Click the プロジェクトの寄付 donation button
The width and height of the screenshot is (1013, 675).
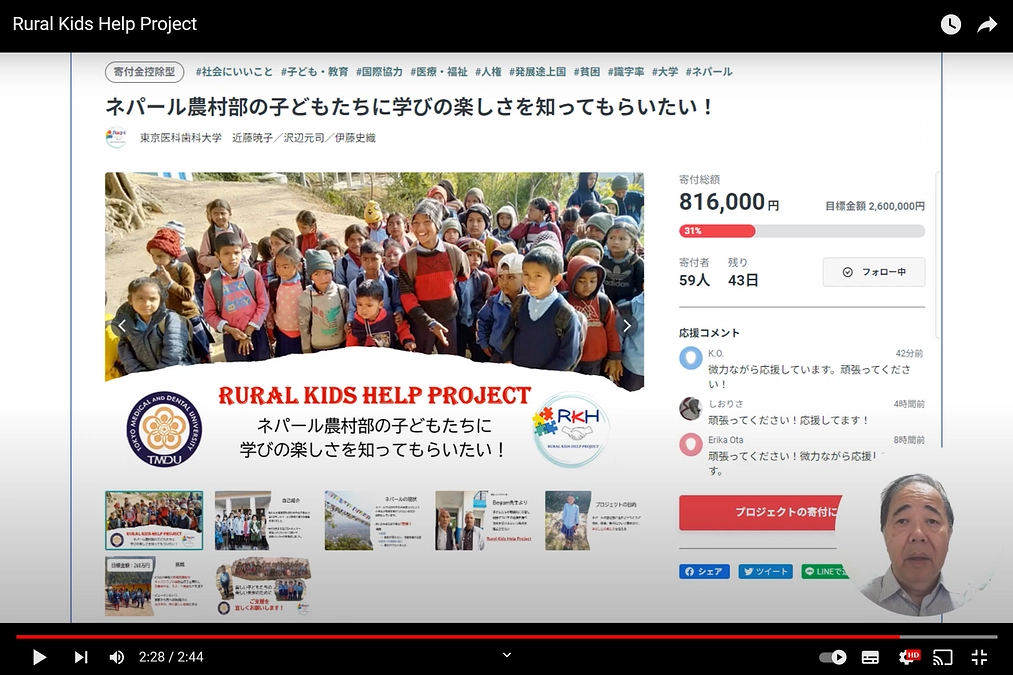pyautogui.click(x=760, y=511)
